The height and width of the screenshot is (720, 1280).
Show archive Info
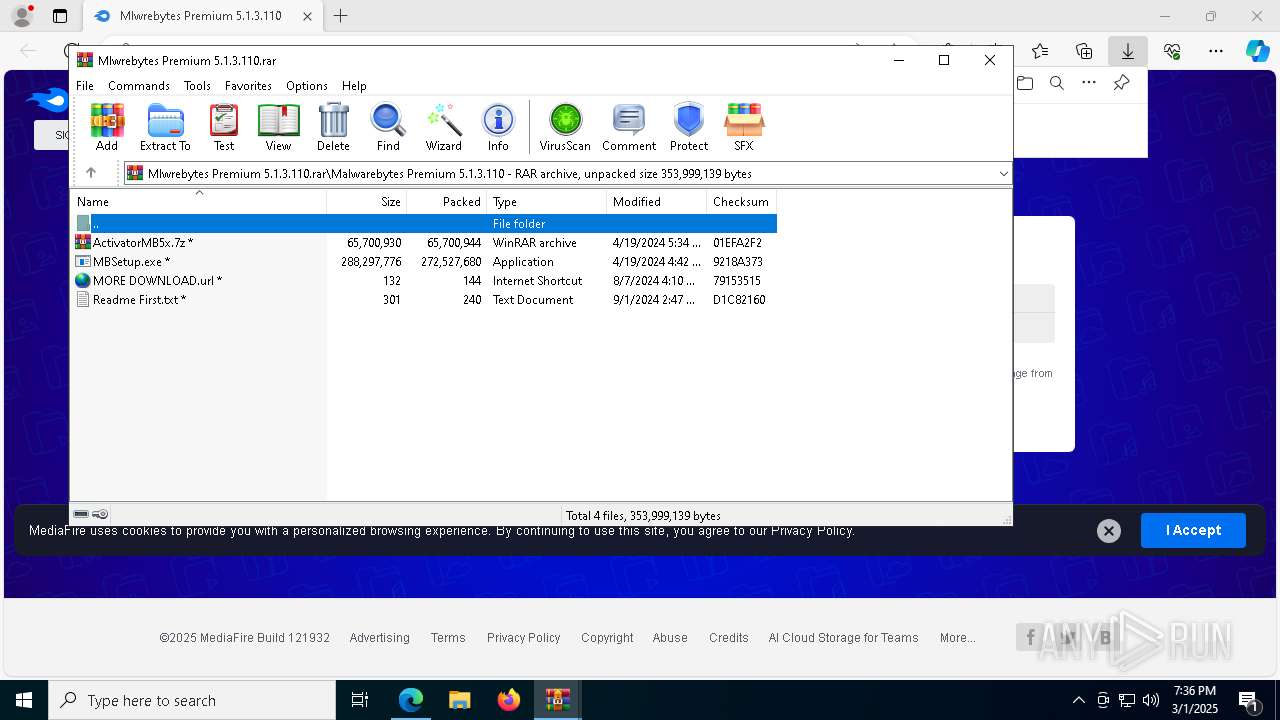498,127
